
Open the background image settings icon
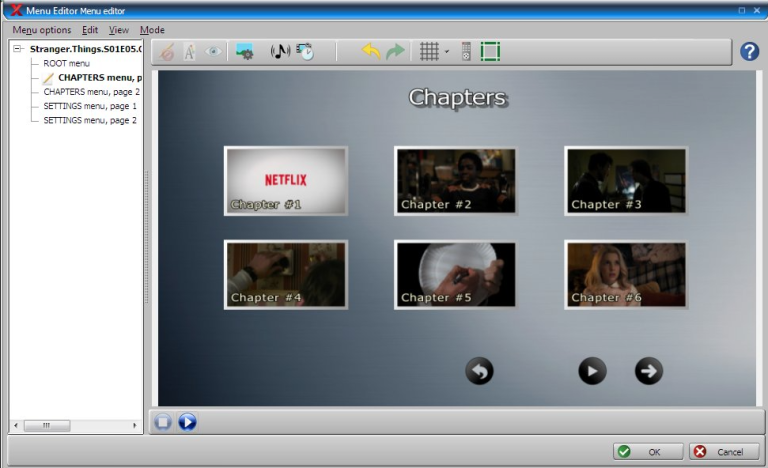(x=244, y=51)
